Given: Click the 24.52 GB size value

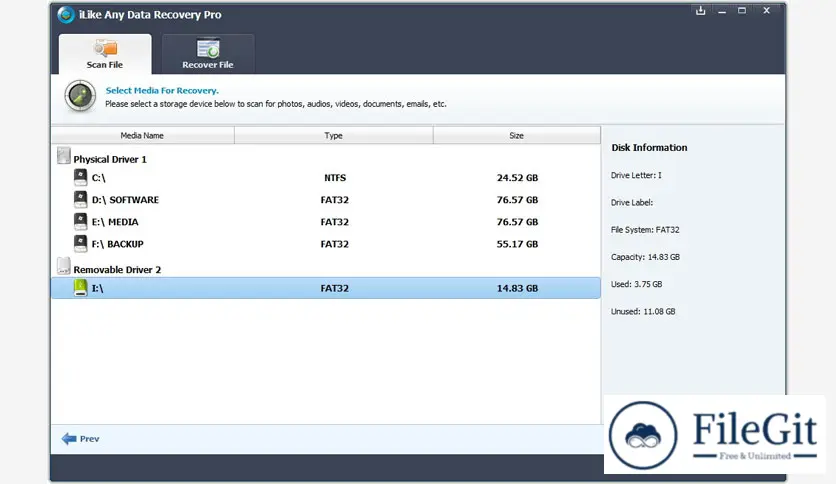Looking at the screenshot, I should click(x=517, y=178).
